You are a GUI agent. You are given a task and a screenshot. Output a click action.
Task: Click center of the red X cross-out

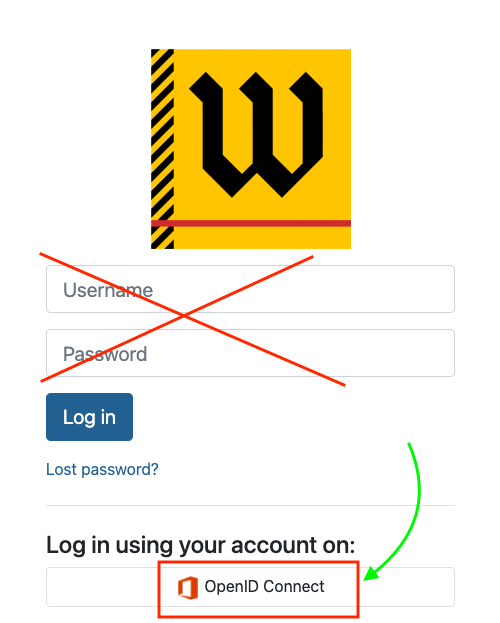(184, 316)
